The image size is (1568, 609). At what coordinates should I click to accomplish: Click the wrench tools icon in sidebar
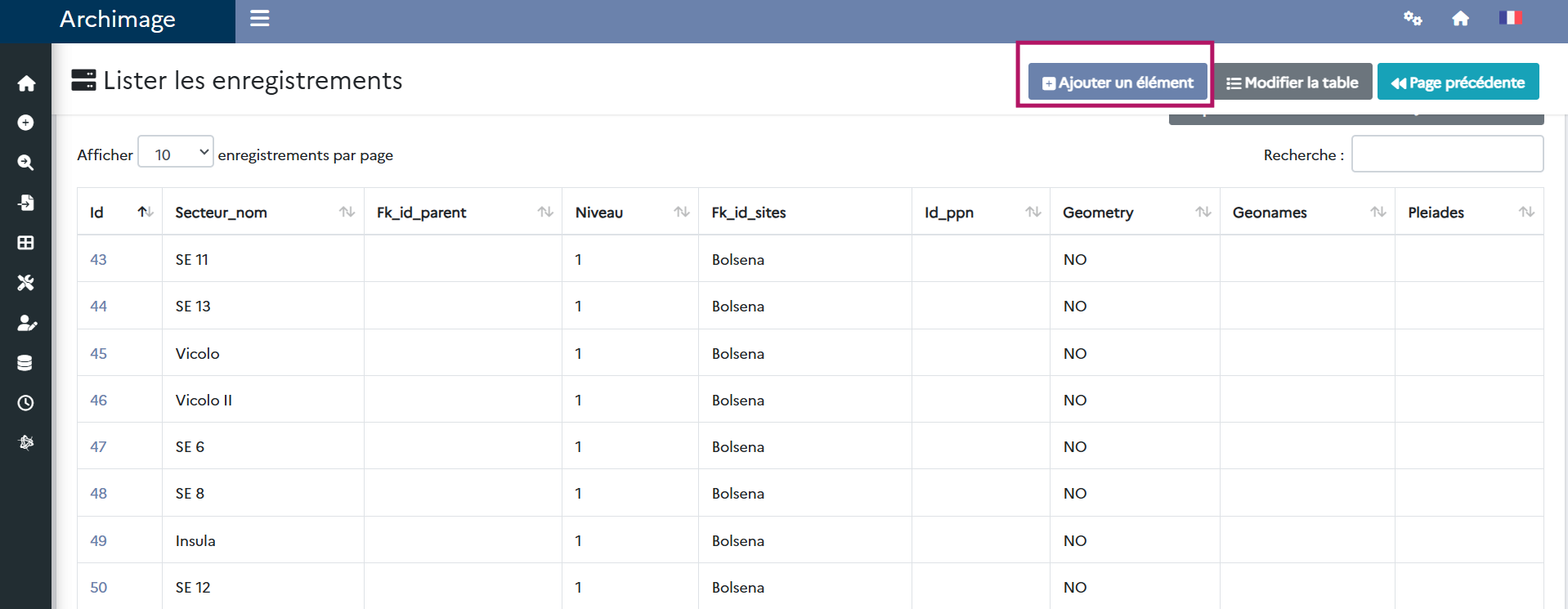[x=26, y=283]
